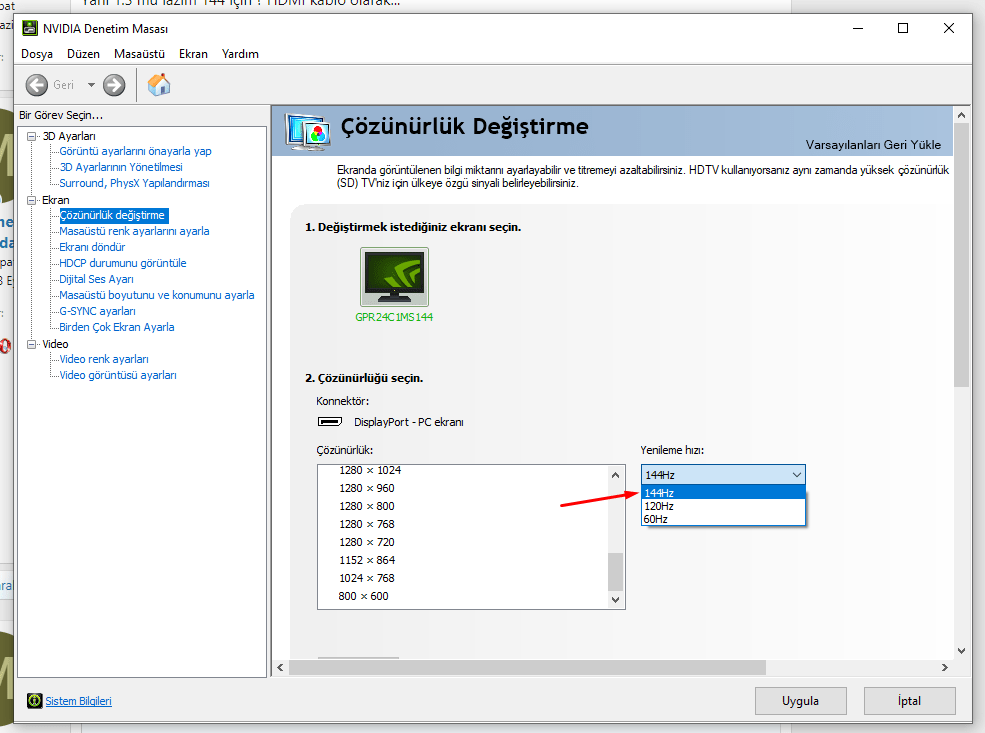Click the NVIDIA app icon in title bar
This screenshot has width=985, height=733.
coord(30,28)
